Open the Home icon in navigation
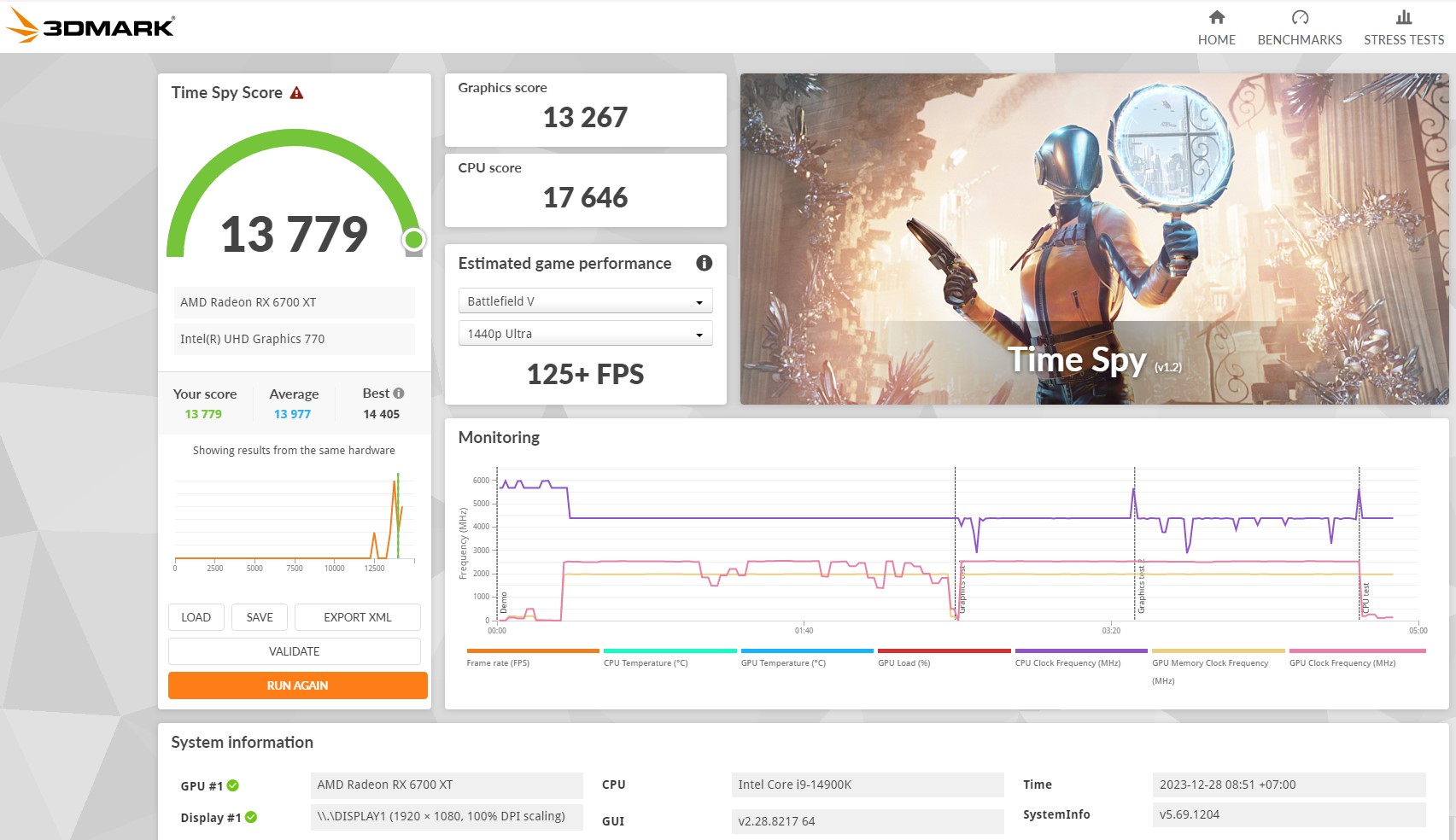1456x840 pixels. 1217,17
